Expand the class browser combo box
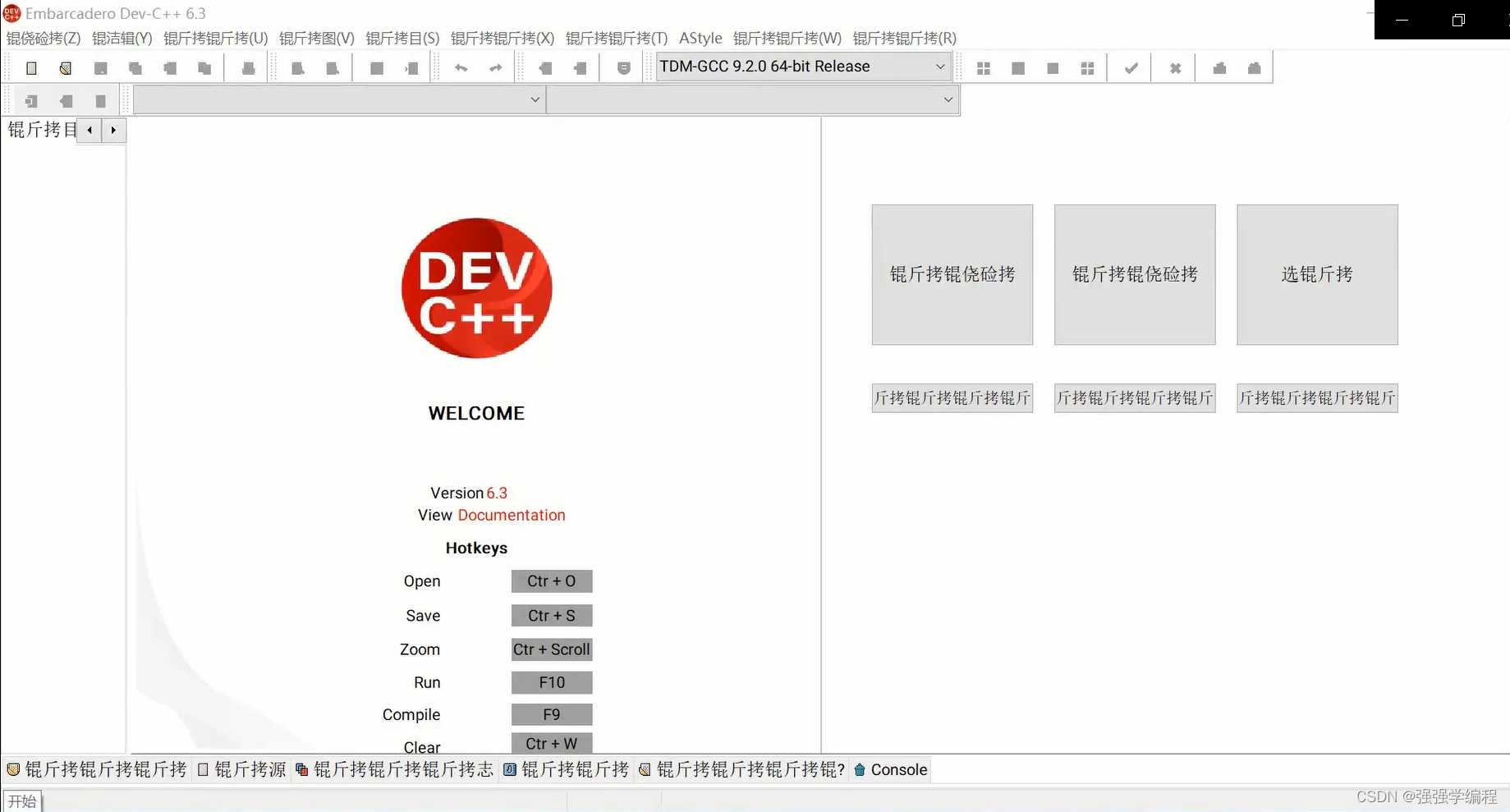This screenshot has height=812, width=1510. [x=535, y=99]
